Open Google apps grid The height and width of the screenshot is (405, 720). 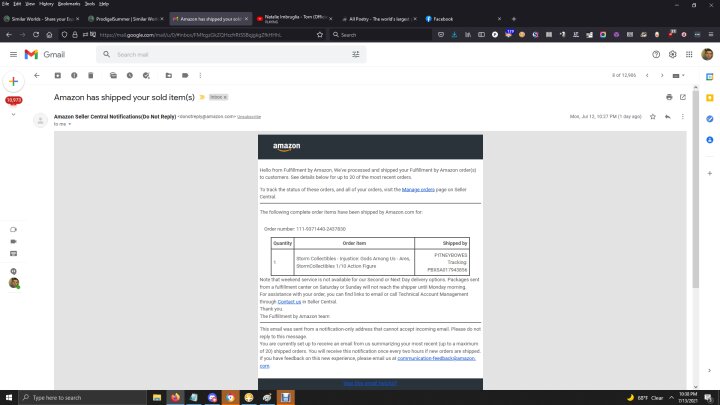pyautogui.click(x=689, y=54)
